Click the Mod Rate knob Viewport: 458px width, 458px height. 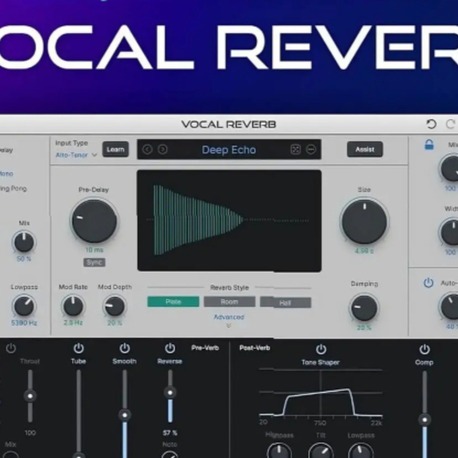point(73,306)
